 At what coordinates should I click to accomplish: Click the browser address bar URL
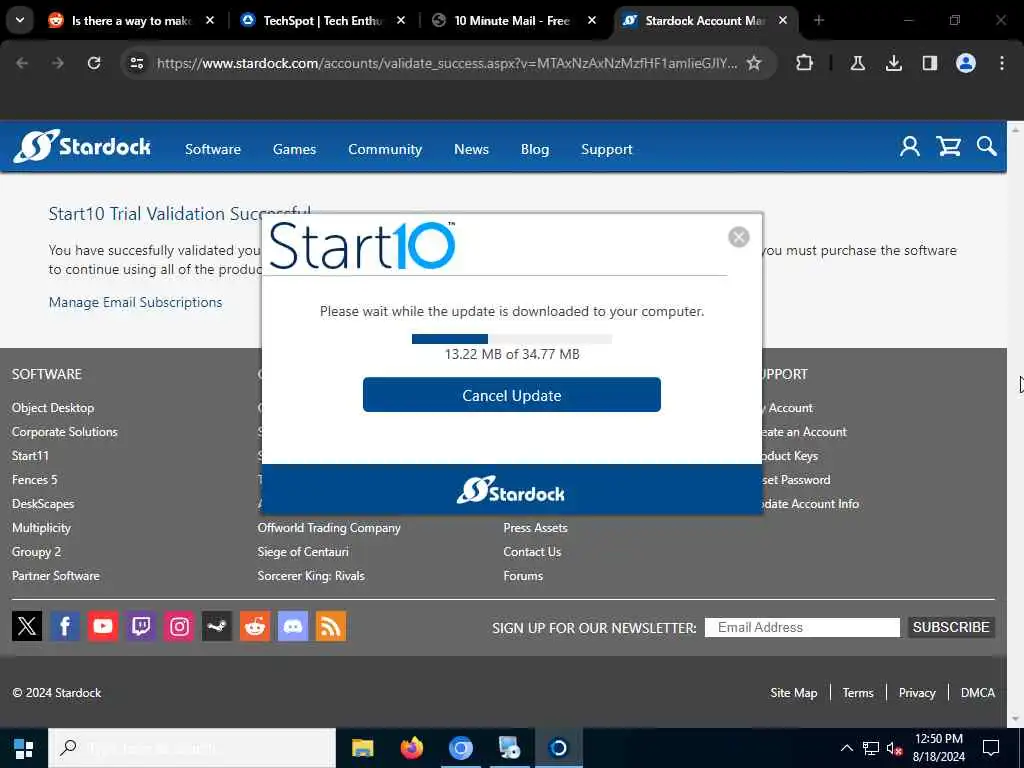[447, 63]
